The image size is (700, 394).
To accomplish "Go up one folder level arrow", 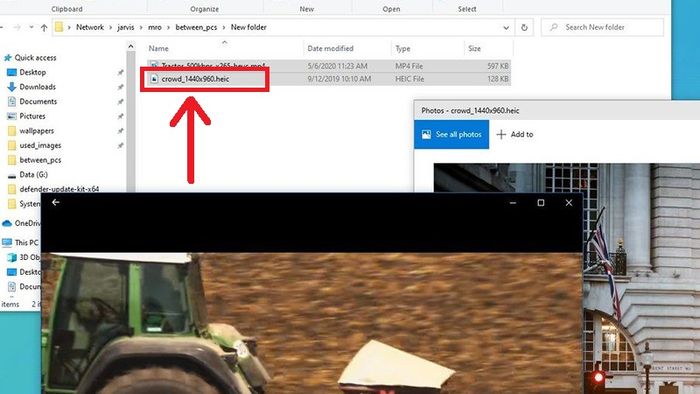I will tap(44, 28).
